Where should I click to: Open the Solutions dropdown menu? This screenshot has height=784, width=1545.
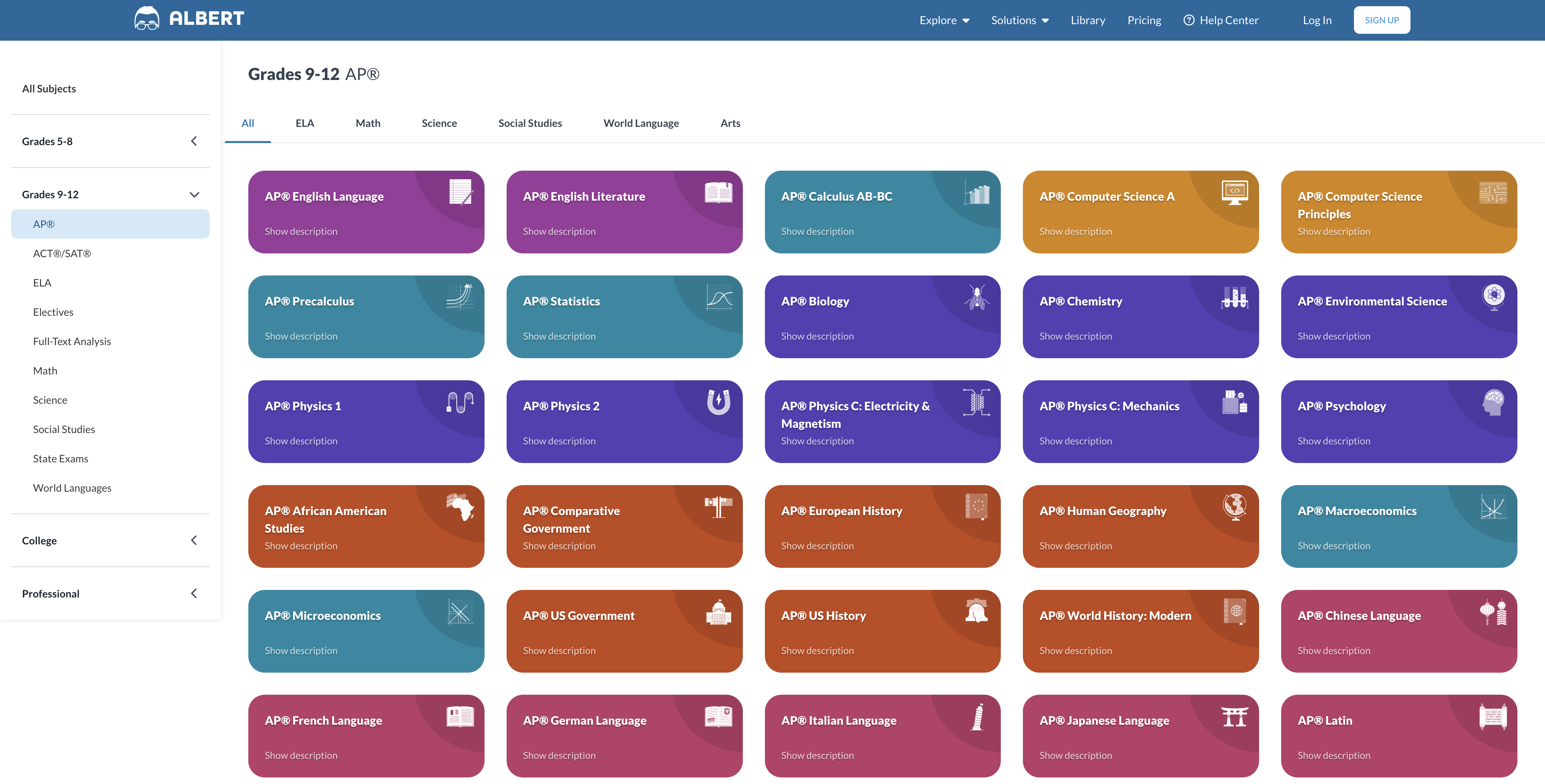coord(1020,20)
